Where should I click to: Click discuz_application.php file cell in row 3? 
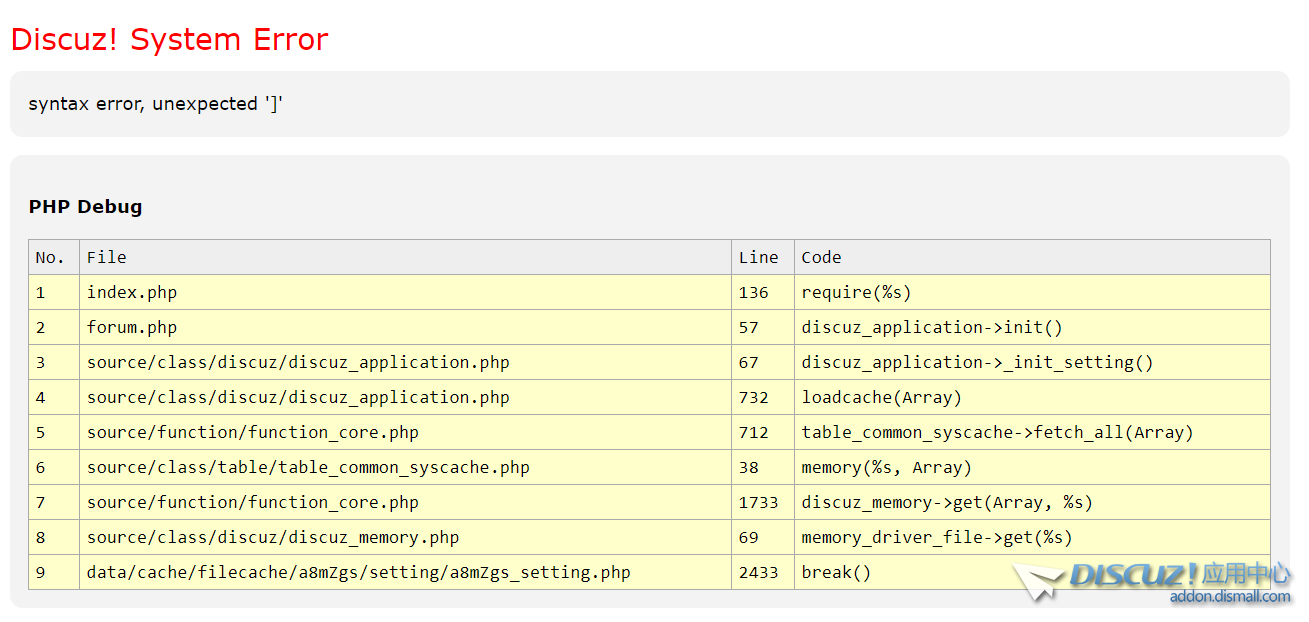(405, 362)
